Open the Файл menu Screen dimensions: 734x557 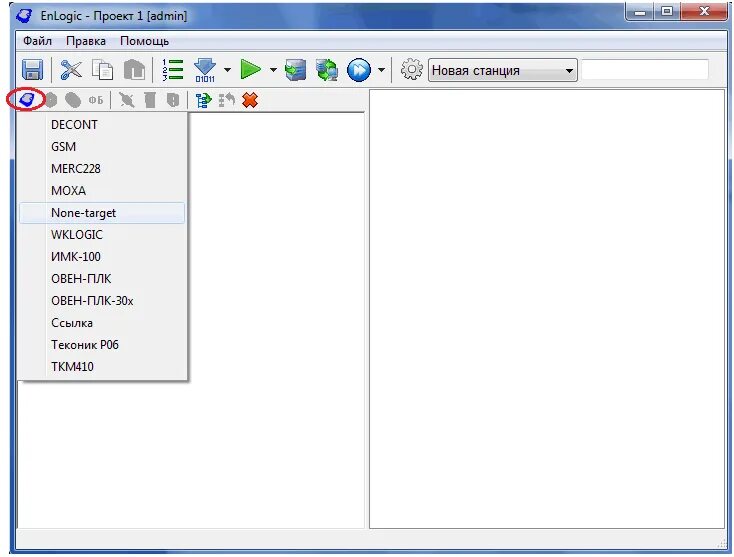(37, 41)
